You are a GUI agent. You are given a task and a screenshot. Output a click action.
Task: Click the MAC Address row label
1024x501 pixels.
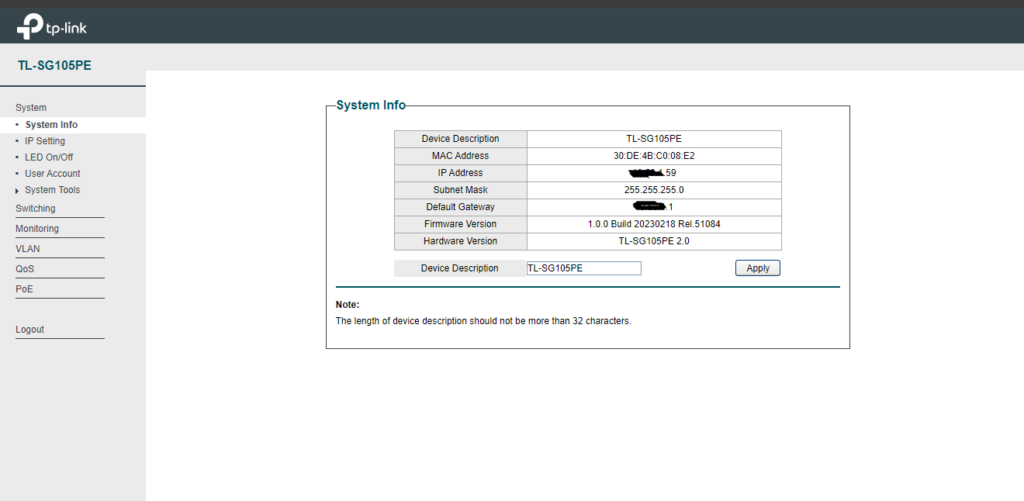pos(460,156)
